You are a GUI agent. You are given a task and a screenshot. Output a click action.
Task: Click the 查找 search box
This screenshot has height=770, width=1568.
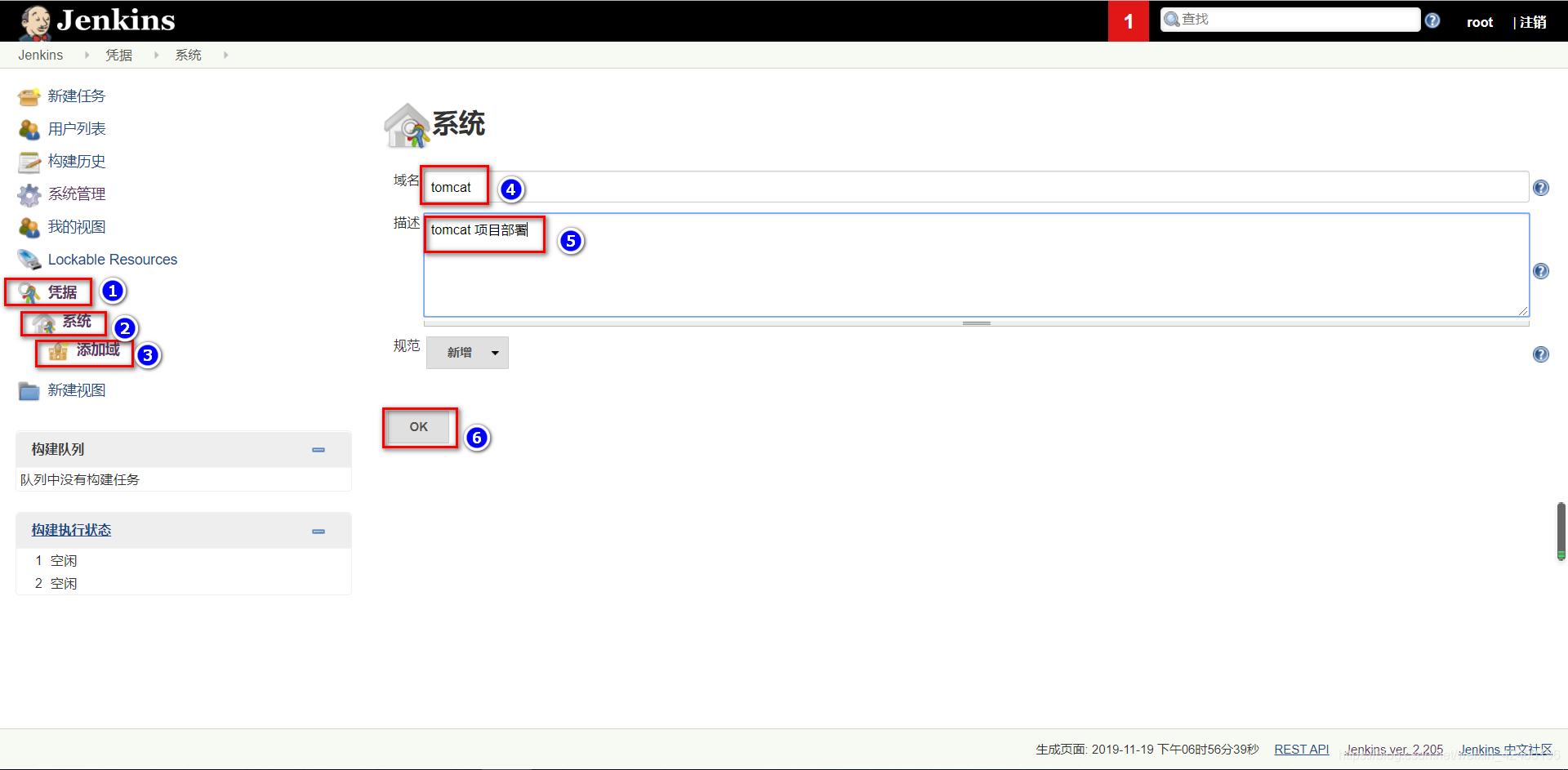(x=1290, y=20)
